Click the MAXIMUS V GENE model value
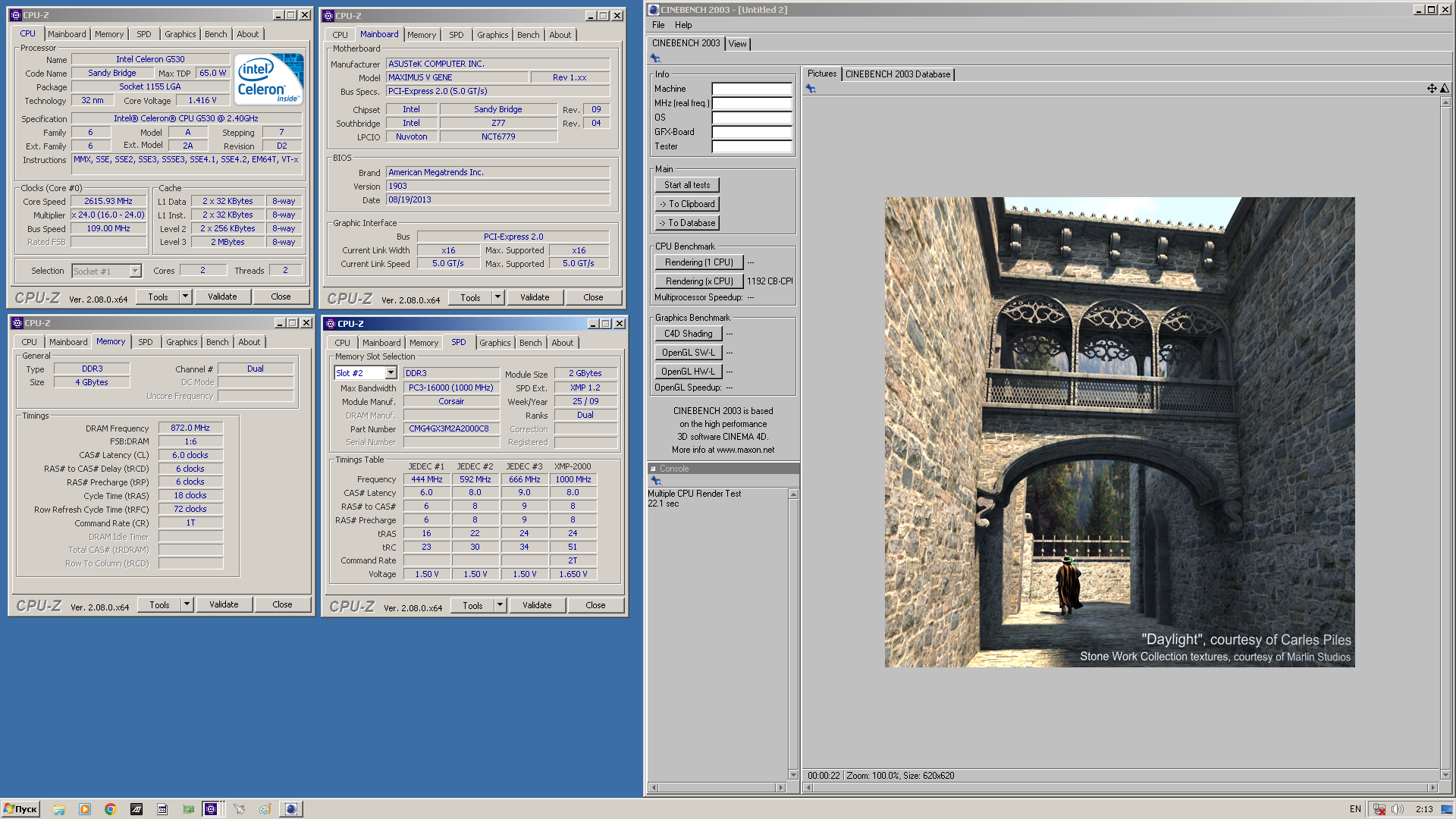Screen dimensions: 1456x819 pos(457,77)
